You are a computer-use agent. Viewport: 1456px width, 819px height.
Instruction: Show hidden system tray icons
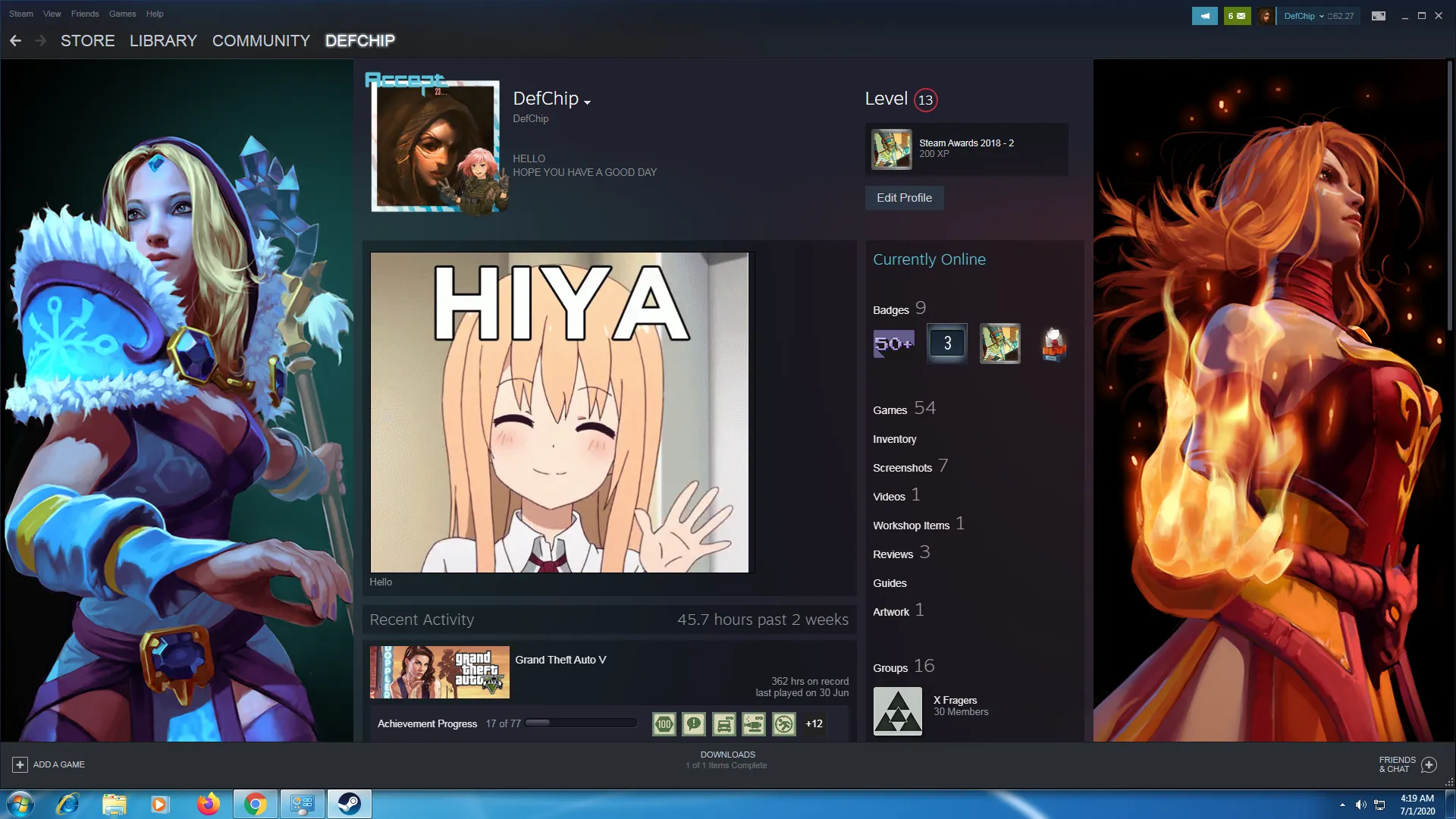point(1342,805)
